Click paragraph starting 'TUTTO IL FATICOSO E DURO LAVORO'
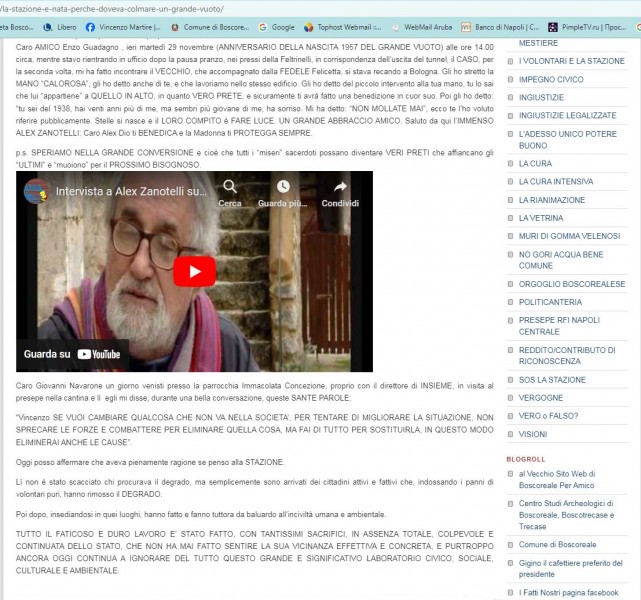Screen dimensions: 641x600 254,552
